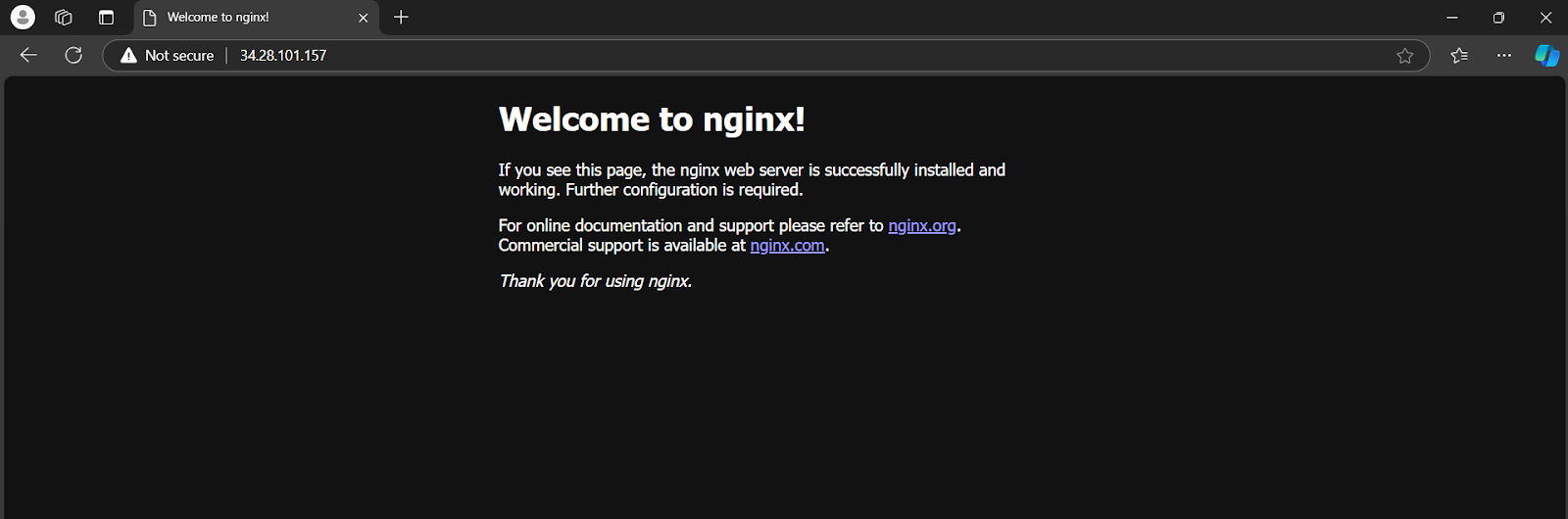
Task: Follow the nginx.com link
Action: pyautogui.click(x=787, y=246)
